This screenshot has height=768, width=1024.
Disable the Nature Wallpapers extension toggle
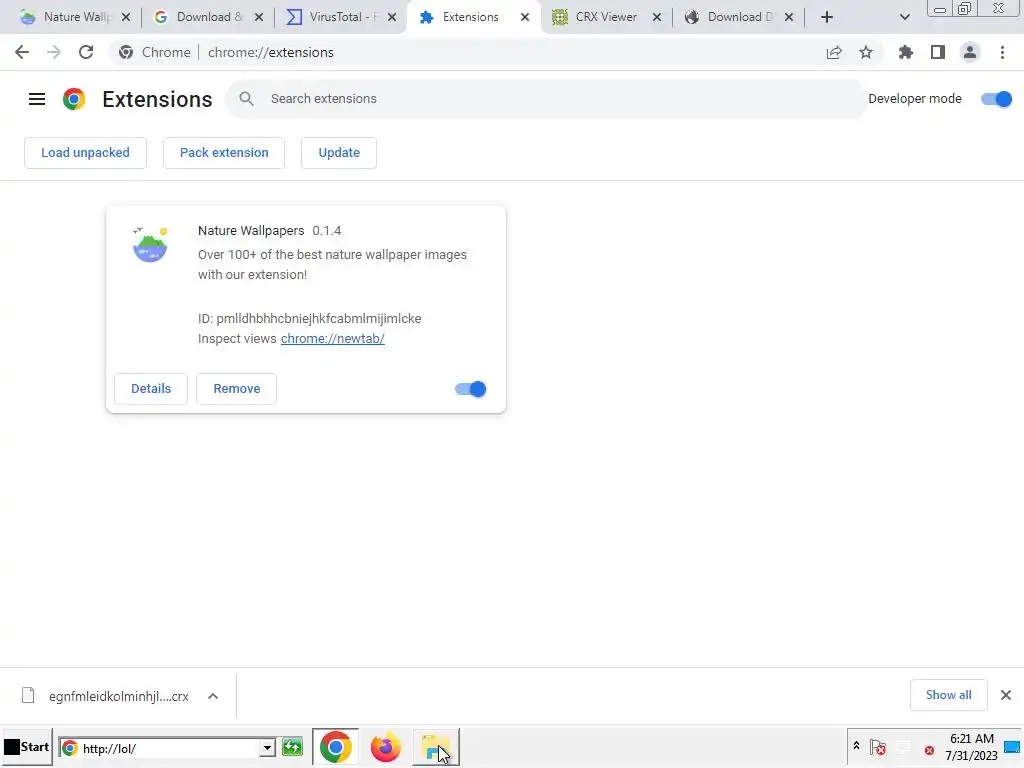pos(471,389)
